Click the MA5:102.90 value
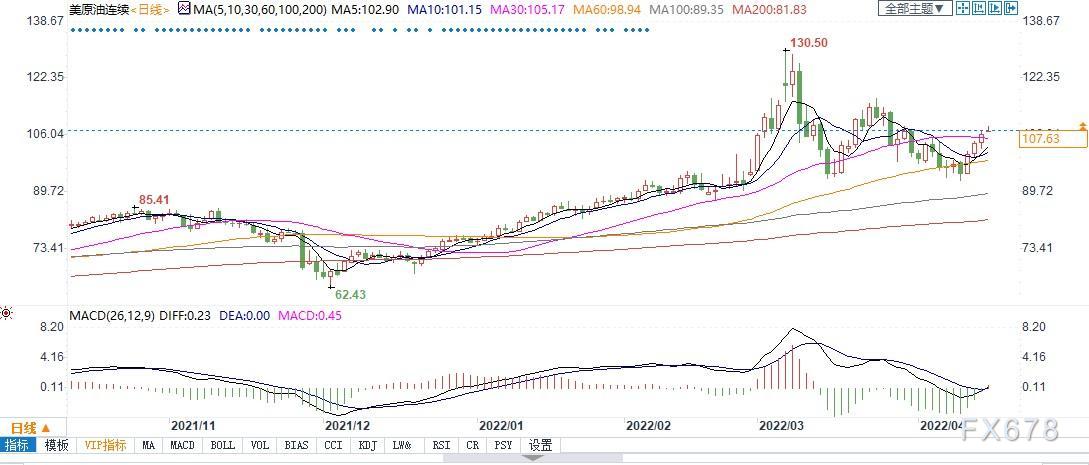 coord(365,9)
